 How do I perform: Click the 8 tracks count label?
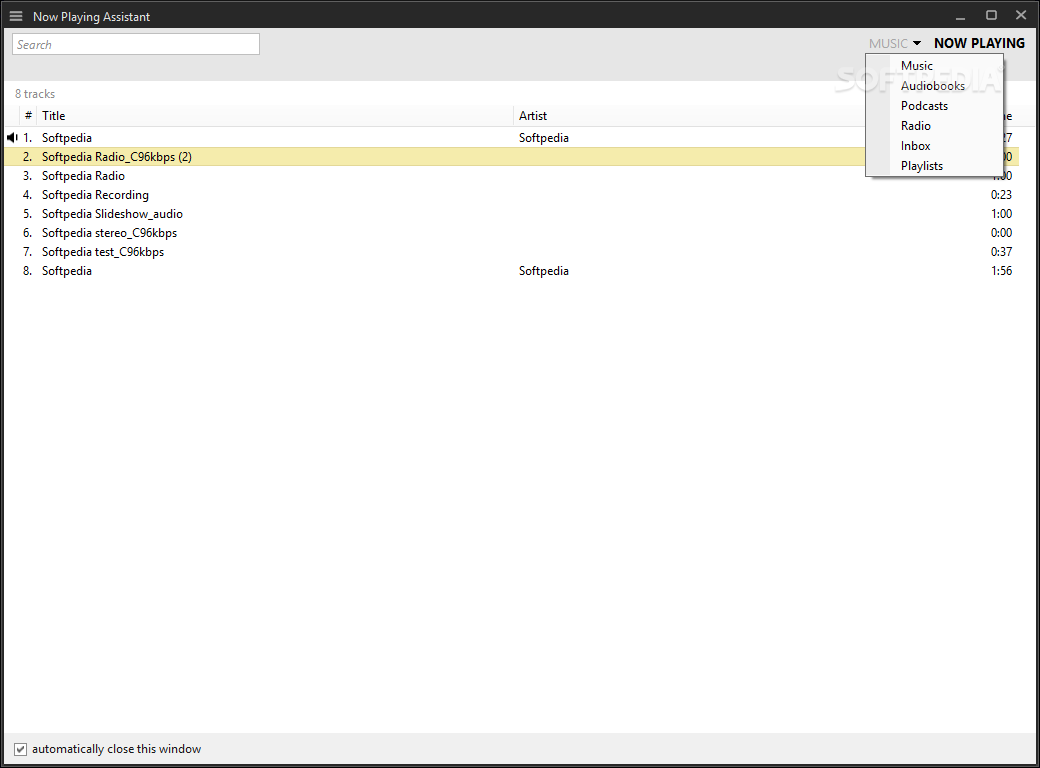(34, 94)
